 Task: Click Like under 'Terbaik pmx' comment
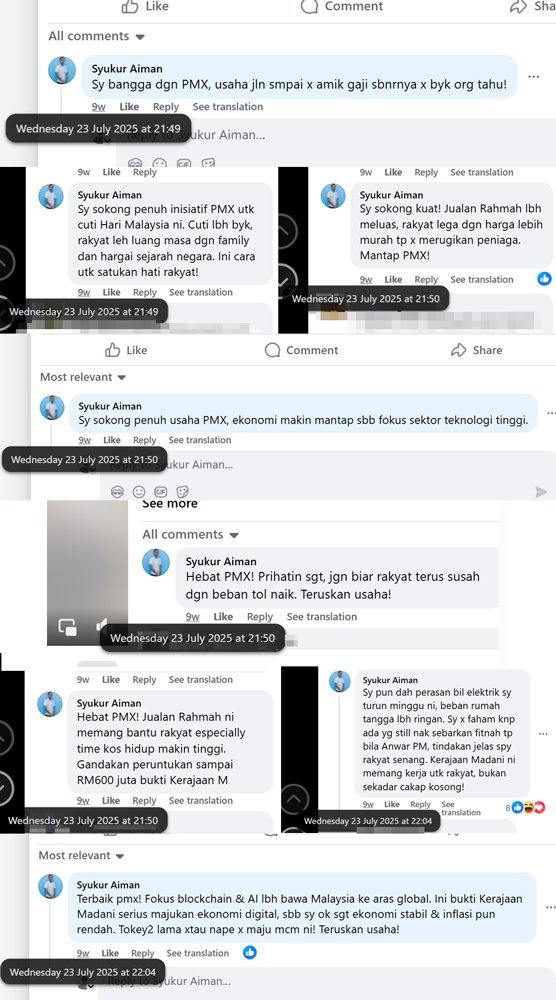(110, 953)
